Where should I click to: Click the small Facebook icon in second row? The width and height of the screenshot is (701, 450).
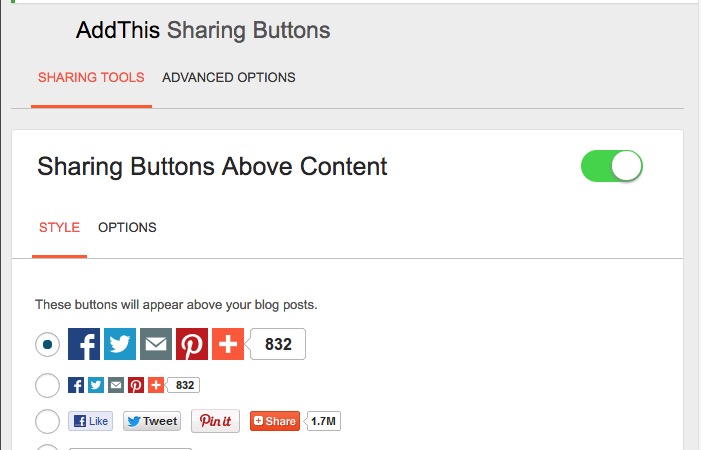pos(76,385)
